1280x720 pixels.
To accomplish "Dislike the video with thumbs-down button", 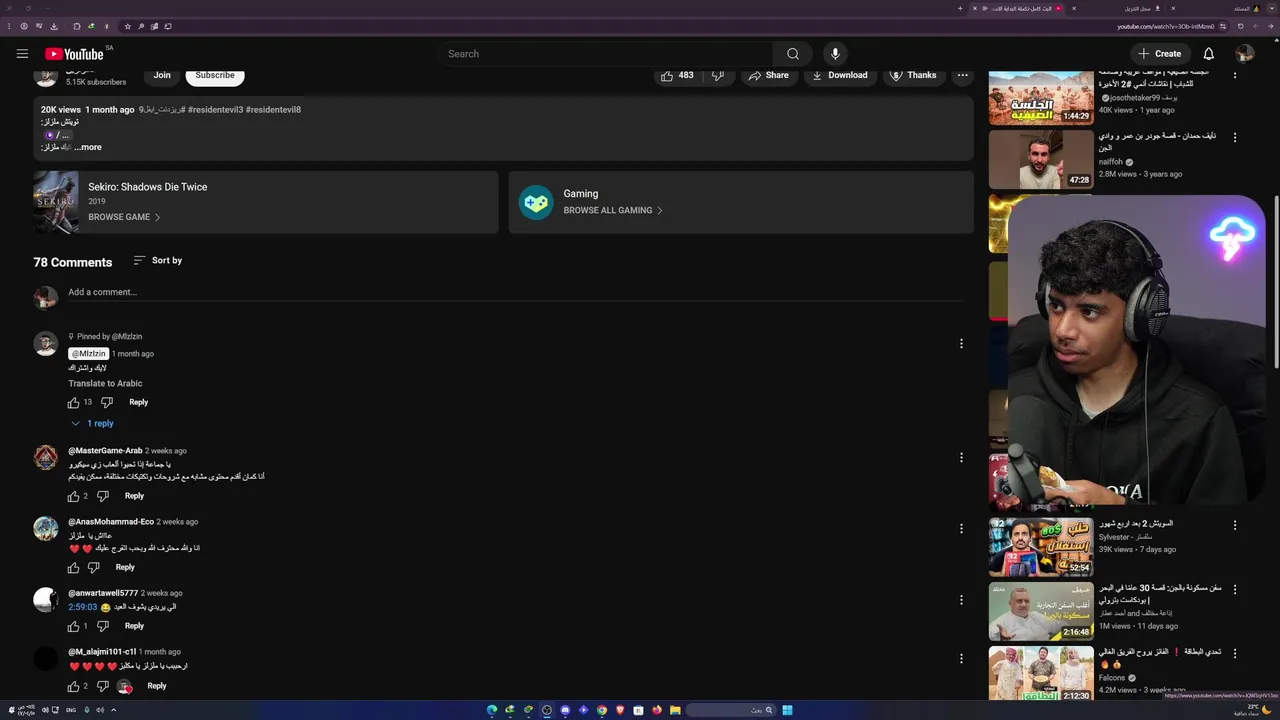I will coord(718,75).
